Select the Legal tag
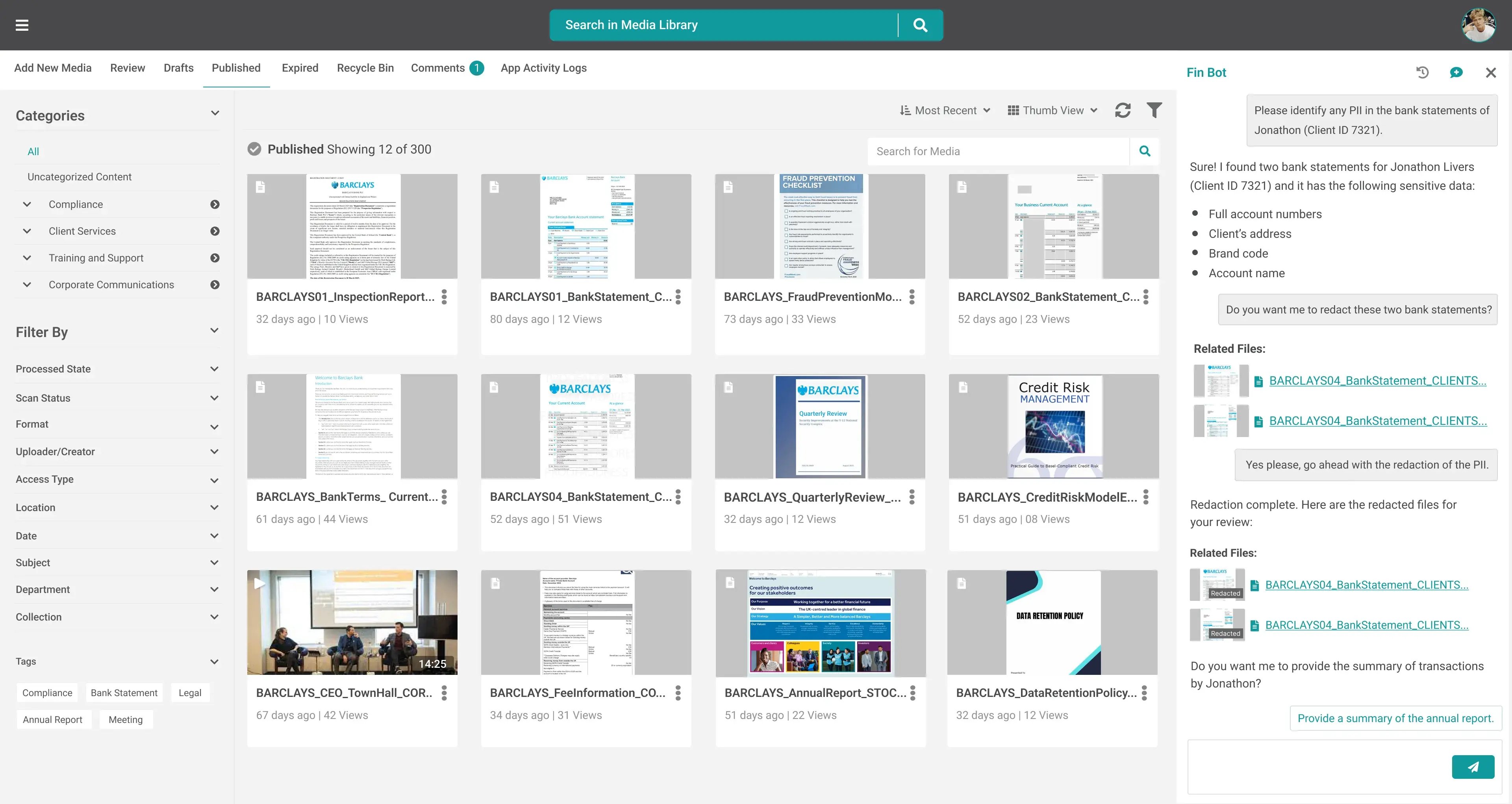The width and height of the screenshot is (1512, 804). click(189, 693)
